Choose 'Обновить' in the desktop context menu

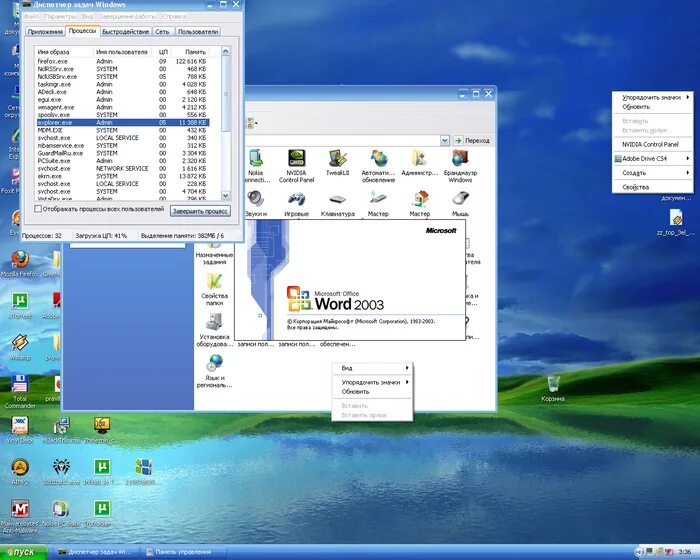pos(653,107)
